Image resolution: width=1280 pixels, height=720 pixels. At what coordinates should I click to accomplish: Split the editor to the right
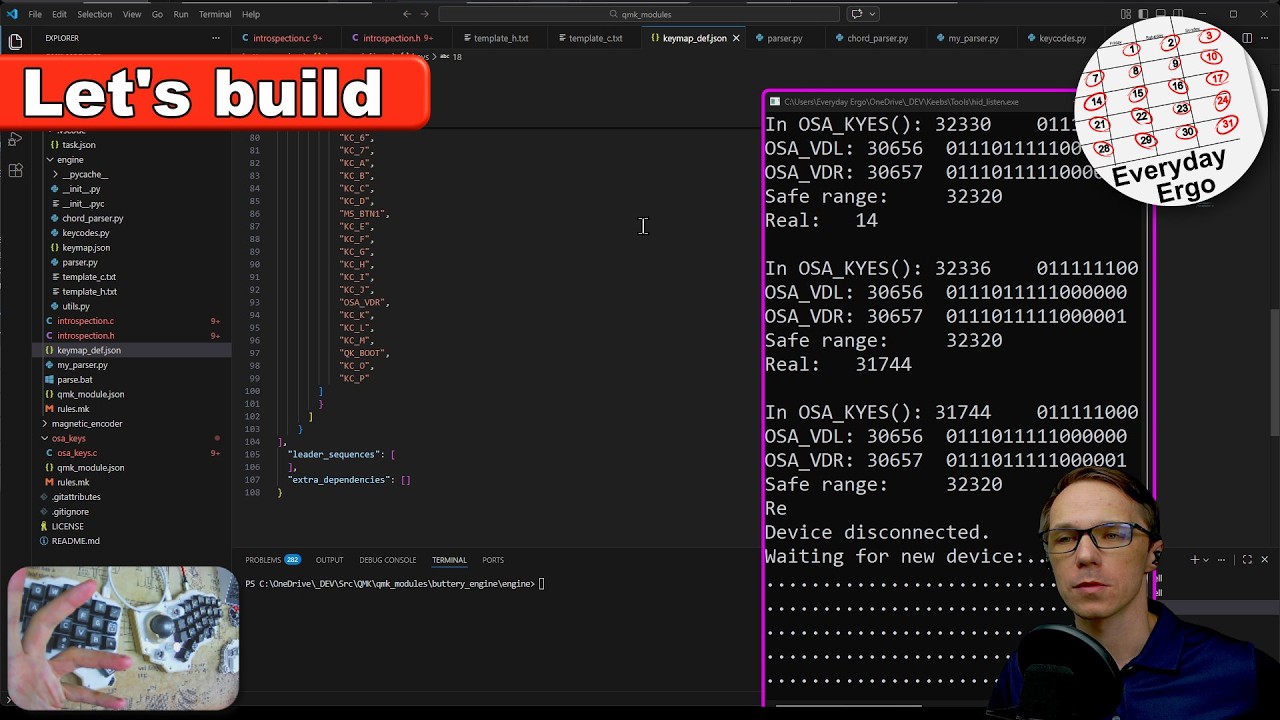pyautogui.click(x=1247, y=38)
